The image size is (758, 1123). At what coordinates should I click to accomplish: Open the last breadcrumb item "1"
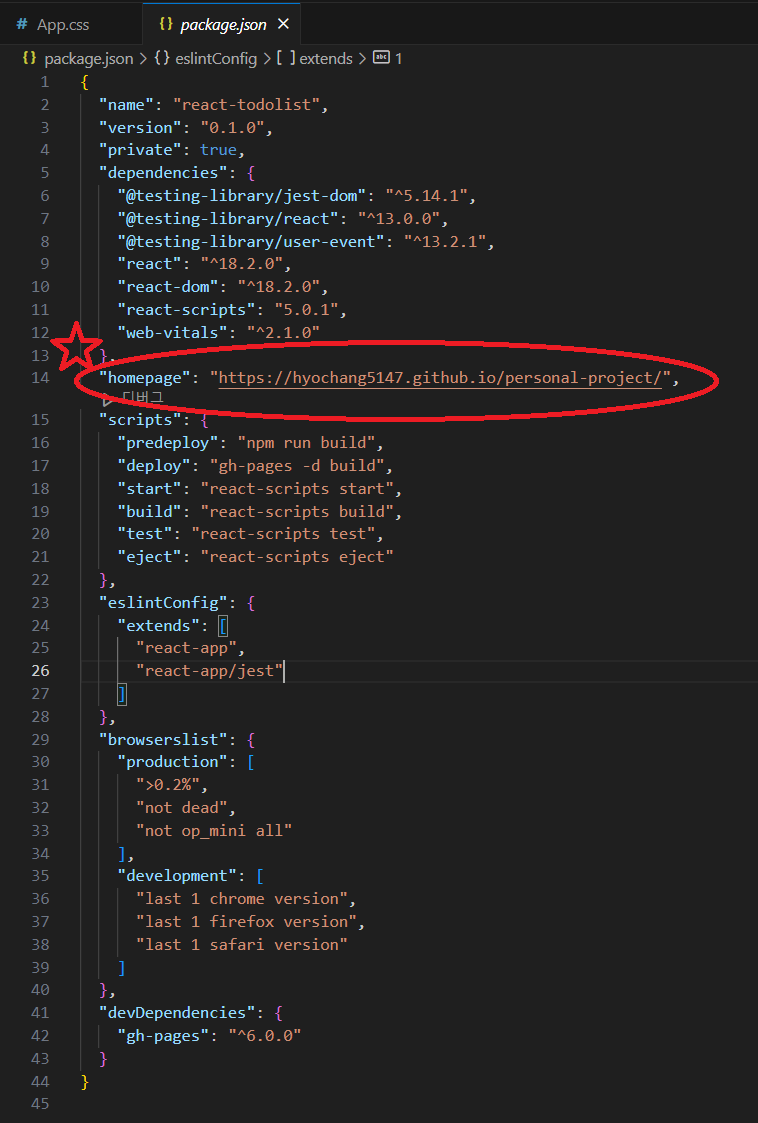[398, 58]
